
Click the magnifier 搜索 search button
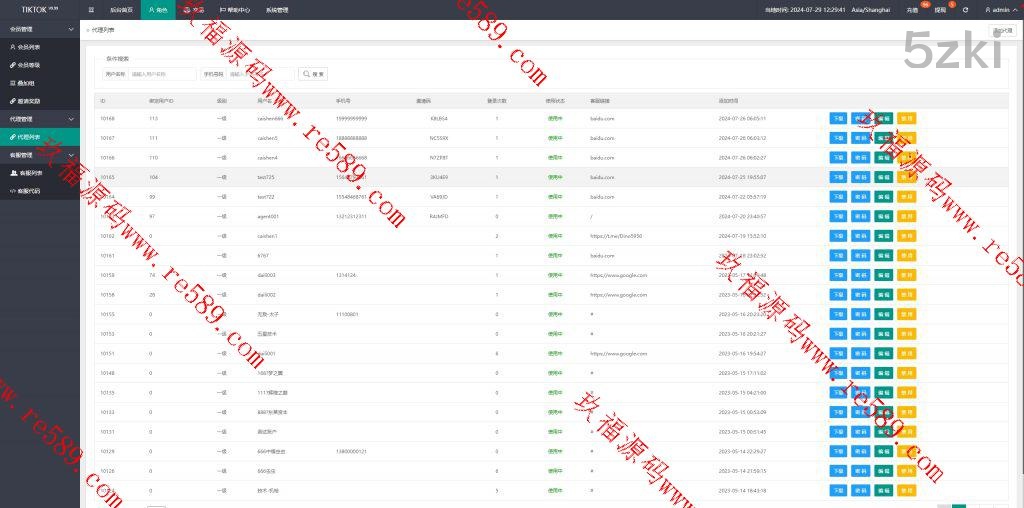(x=314, y=74)
